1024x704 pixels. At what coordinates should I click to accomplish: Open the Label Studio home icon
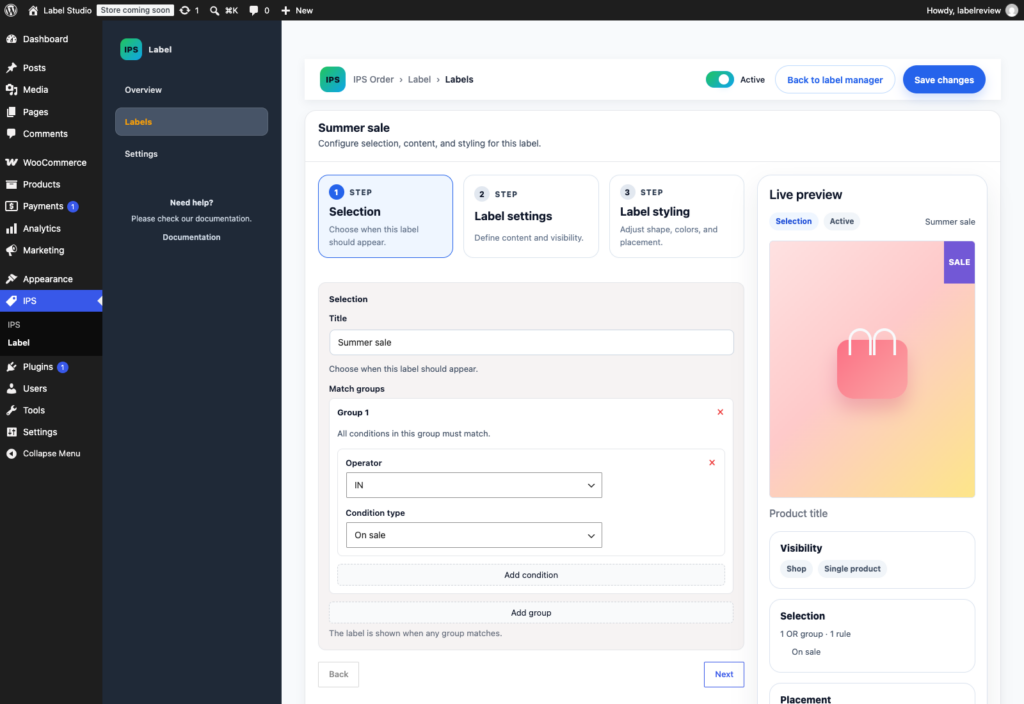pyautogui.click(x=33, y=10)
